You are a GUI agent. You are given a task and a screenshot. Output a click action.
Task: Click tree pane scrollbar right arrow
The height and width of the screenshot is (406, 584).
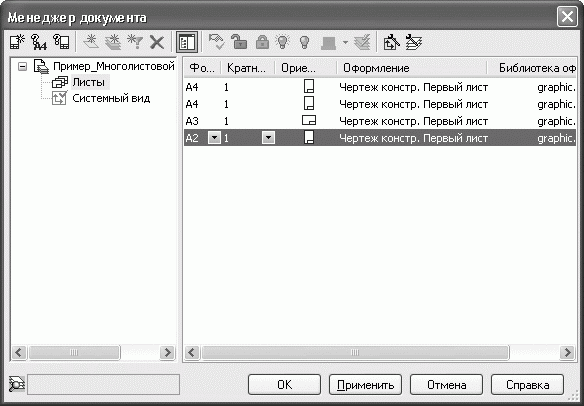(x=167, y=352)
